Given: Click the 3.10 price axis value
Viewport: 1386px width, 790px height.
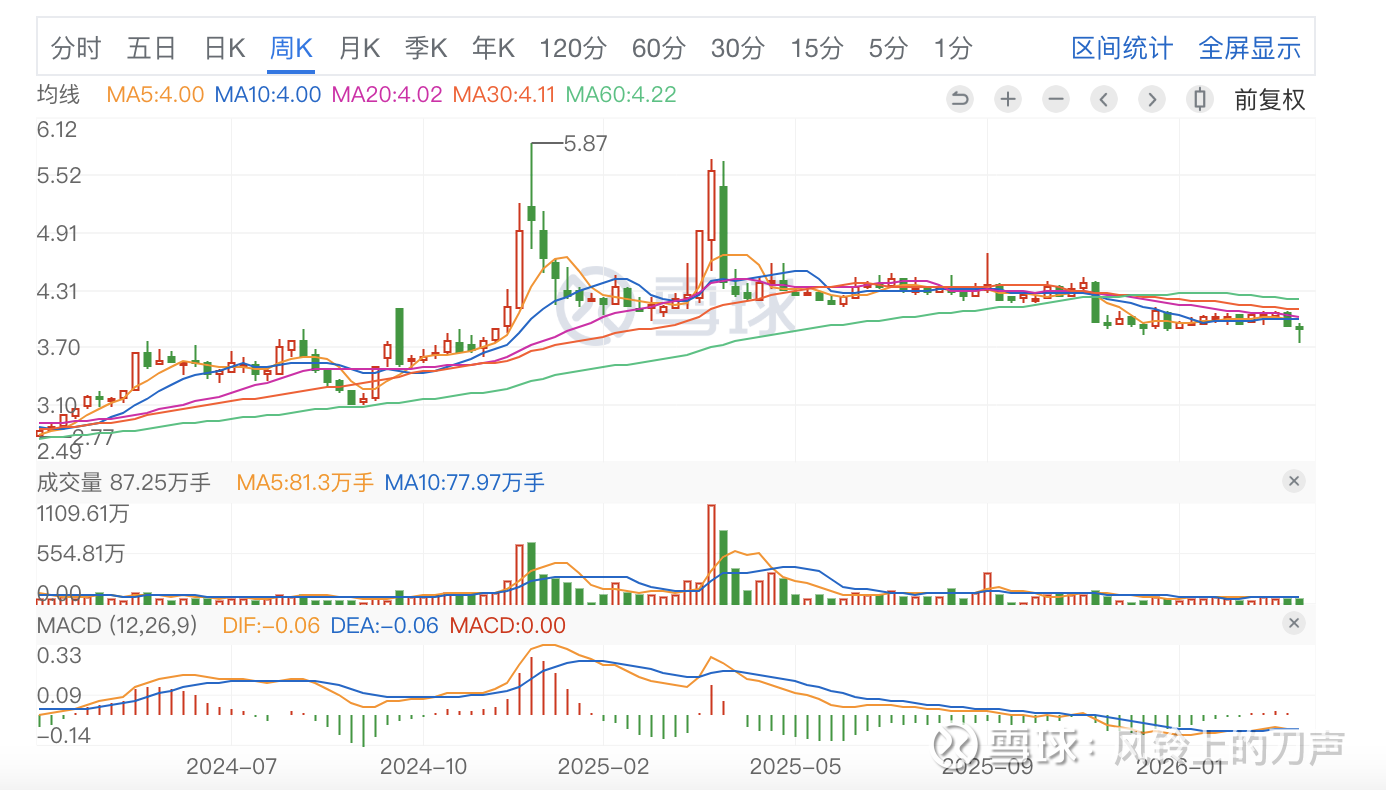Looking at the screenshot, I should [57, 406].
